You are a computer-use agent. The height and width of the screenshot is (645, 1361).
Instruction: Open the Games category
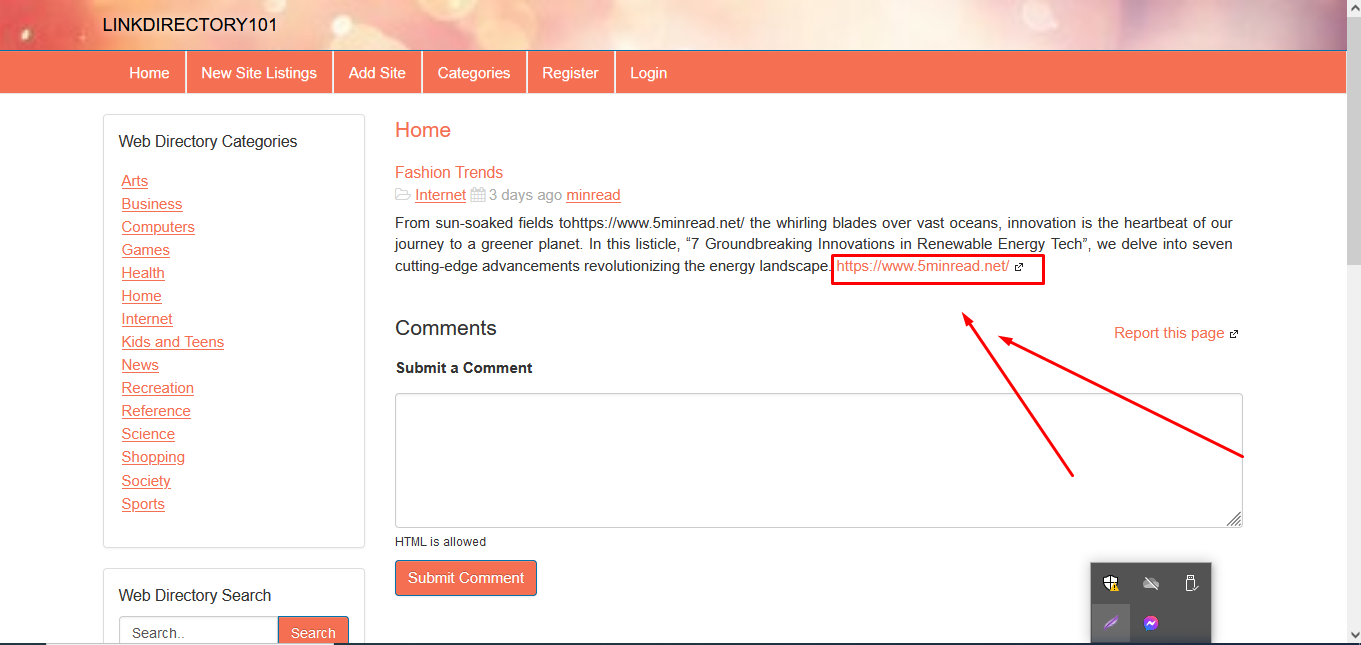[x=145, y=250]
